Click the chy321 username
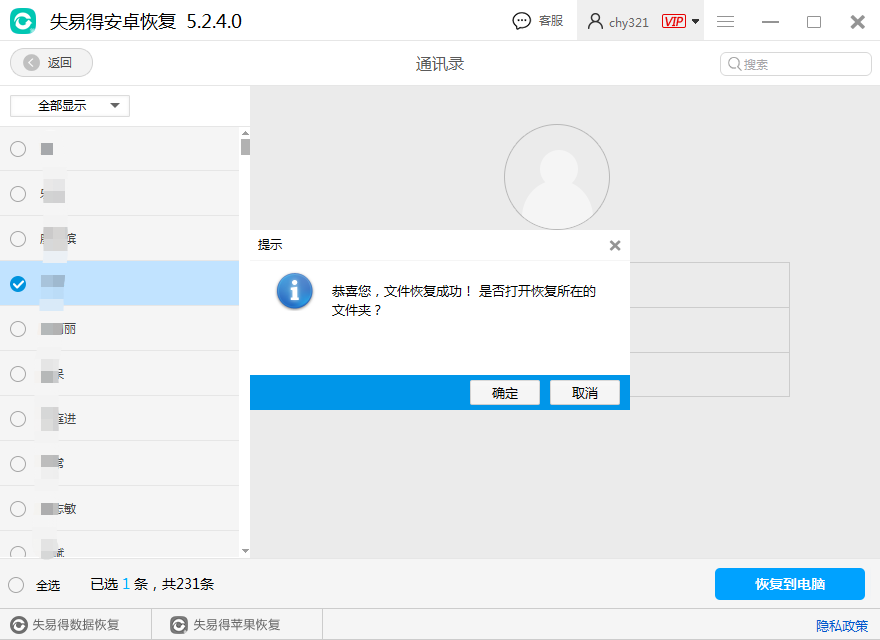Viewport: 880px width, 640px height. pos(629,22)
